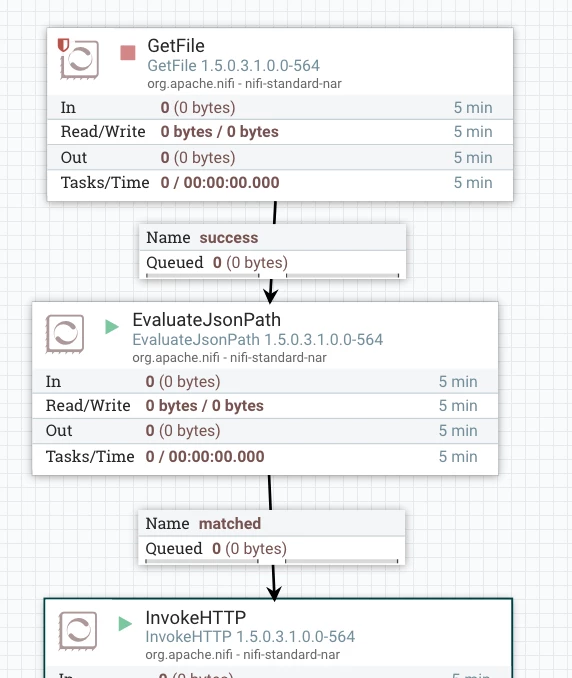This screenshot has width=572, height=678.
Task: Click the In row value of GetFile
Action: 198,108
